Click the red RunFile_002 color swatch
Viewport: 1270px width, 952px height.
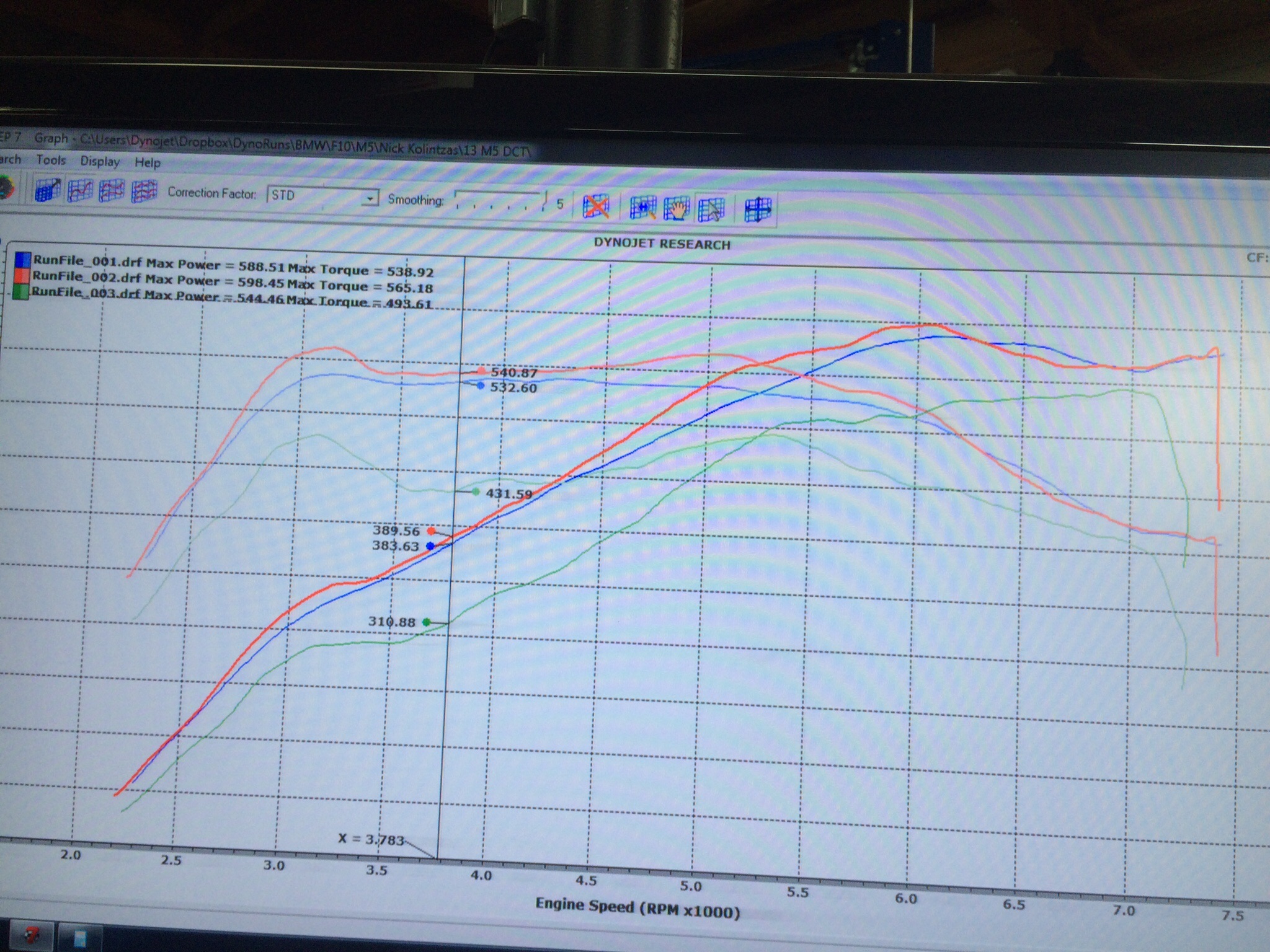[23, 276]
